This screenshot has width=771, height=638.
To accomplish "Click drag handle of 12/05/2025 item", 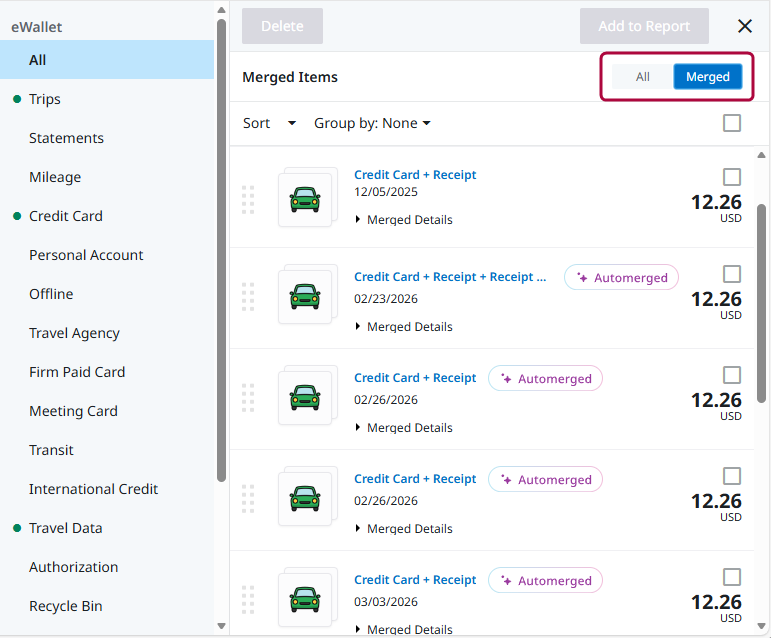I will [x=248, y=199].
